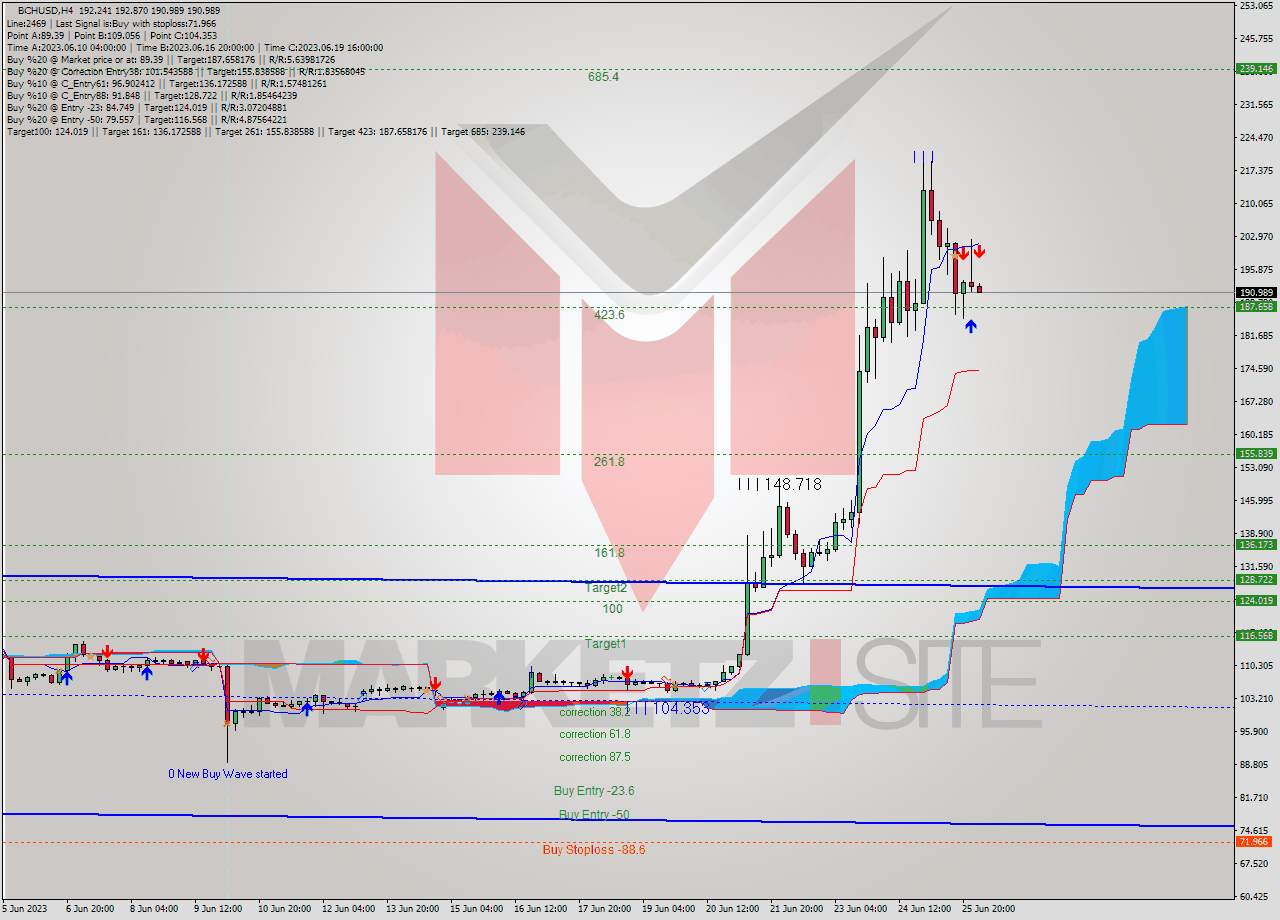This screenshot has width=1280, height=920.
Task: Click the '13 Jun 20:00' time label
Action: coord(411,909)
